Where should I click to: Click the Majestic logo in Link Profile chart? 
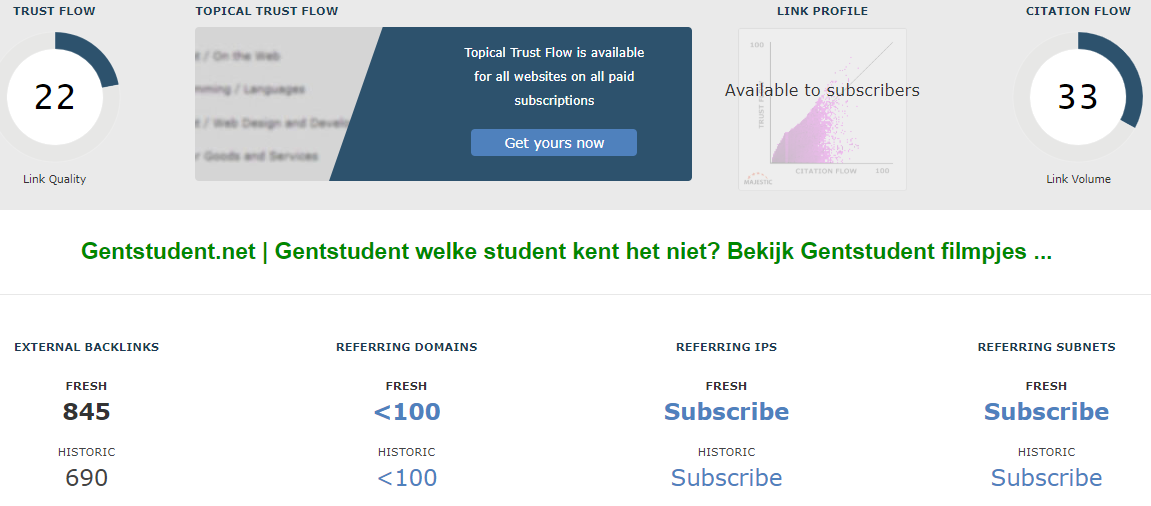tap(758, 179)
